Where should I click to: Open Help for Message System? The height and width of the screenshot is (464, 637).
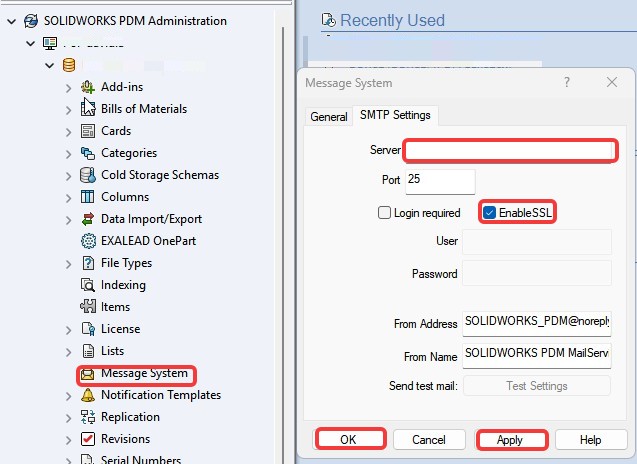(x=590, y=440)
